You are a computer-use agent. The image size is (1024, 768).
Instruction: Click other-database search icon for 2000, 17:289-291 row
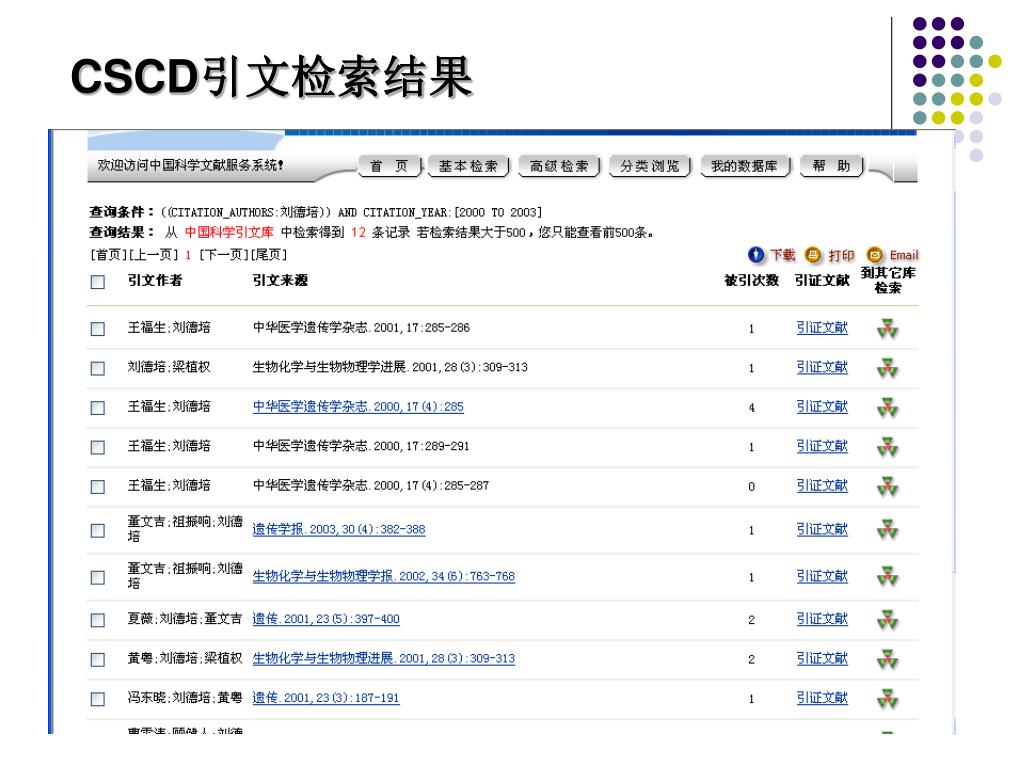(x=888, y=447)
